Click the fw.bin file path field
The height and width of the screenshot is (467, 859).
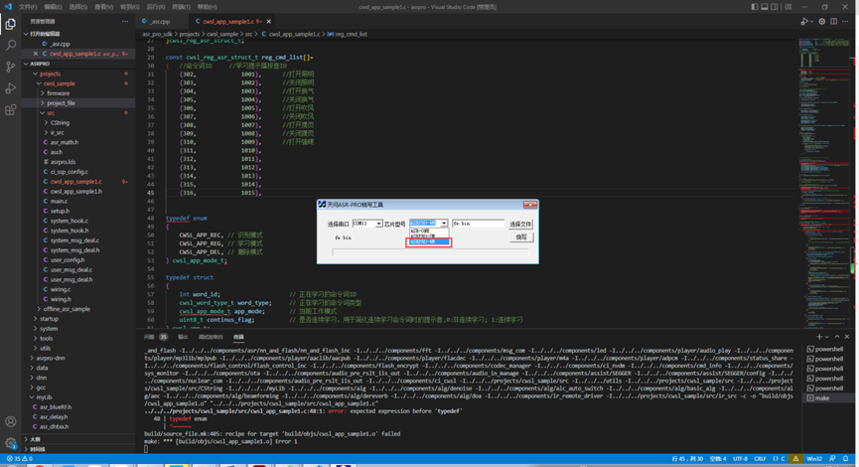click(x=478, y=224)
